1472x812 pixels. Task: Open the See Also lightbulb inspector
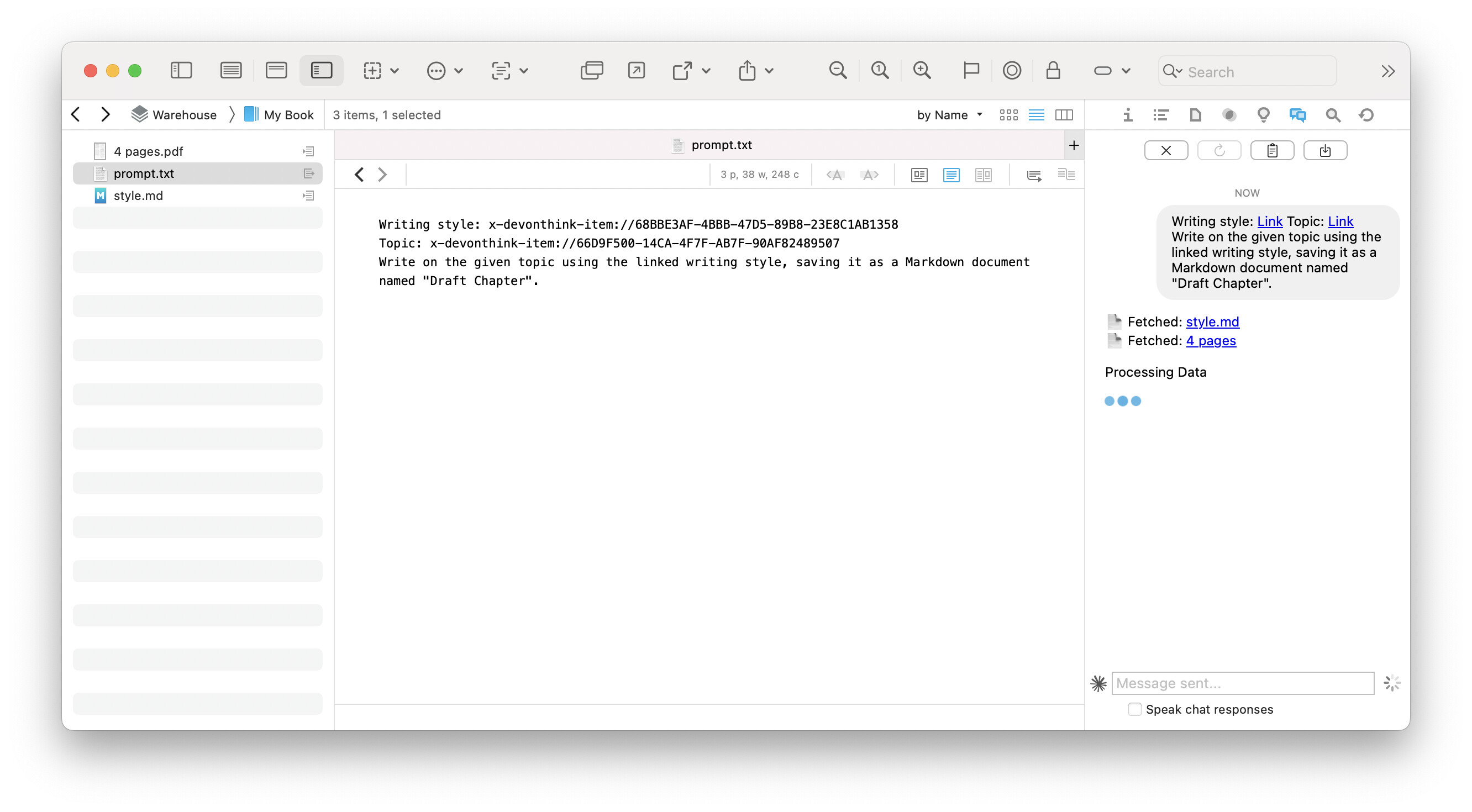(1264, 115)
